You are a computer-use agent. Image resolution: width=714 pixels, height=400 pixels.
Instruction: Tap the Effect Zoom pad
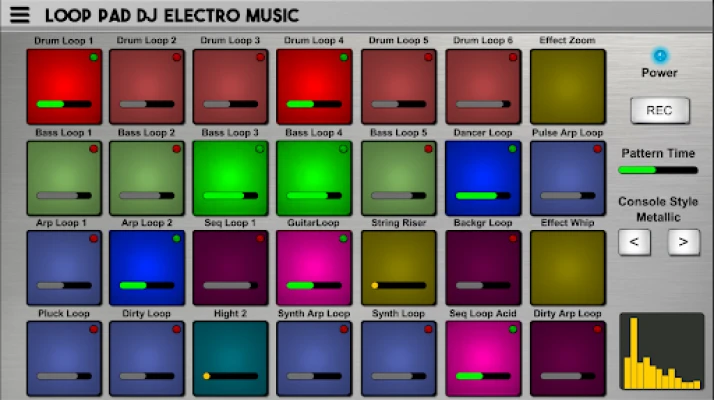tap(567, 86)
